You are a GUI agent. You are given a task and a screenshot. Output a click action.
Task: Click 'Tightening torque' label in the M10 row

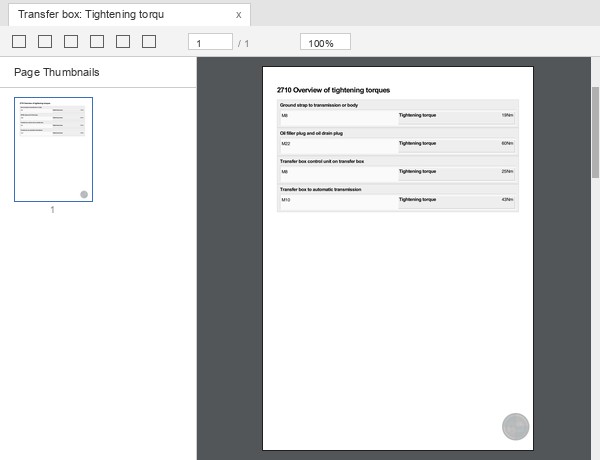tap(417, 199)
